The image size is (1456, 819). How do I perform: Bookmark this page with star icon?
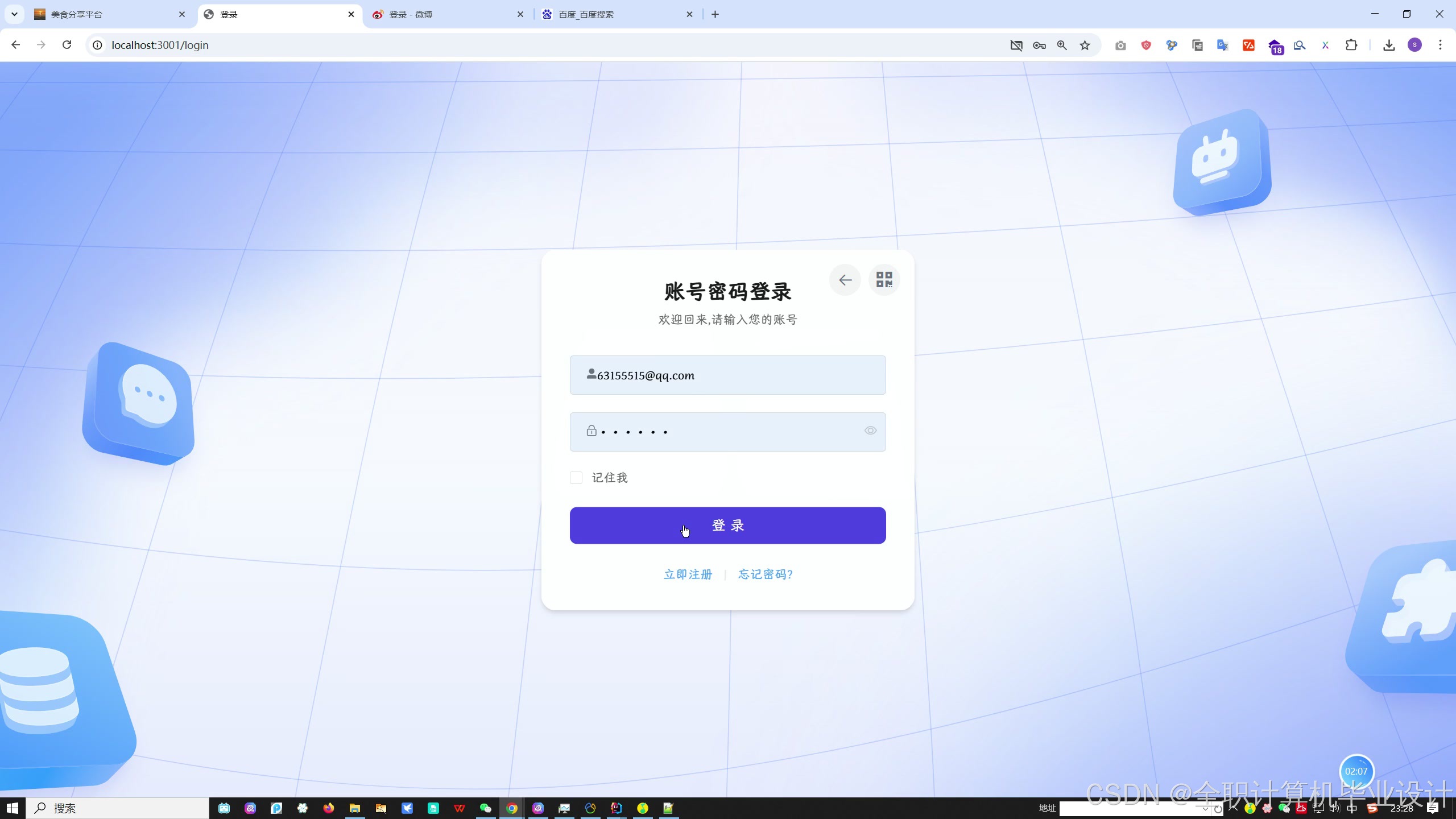tap(1085, 45)
